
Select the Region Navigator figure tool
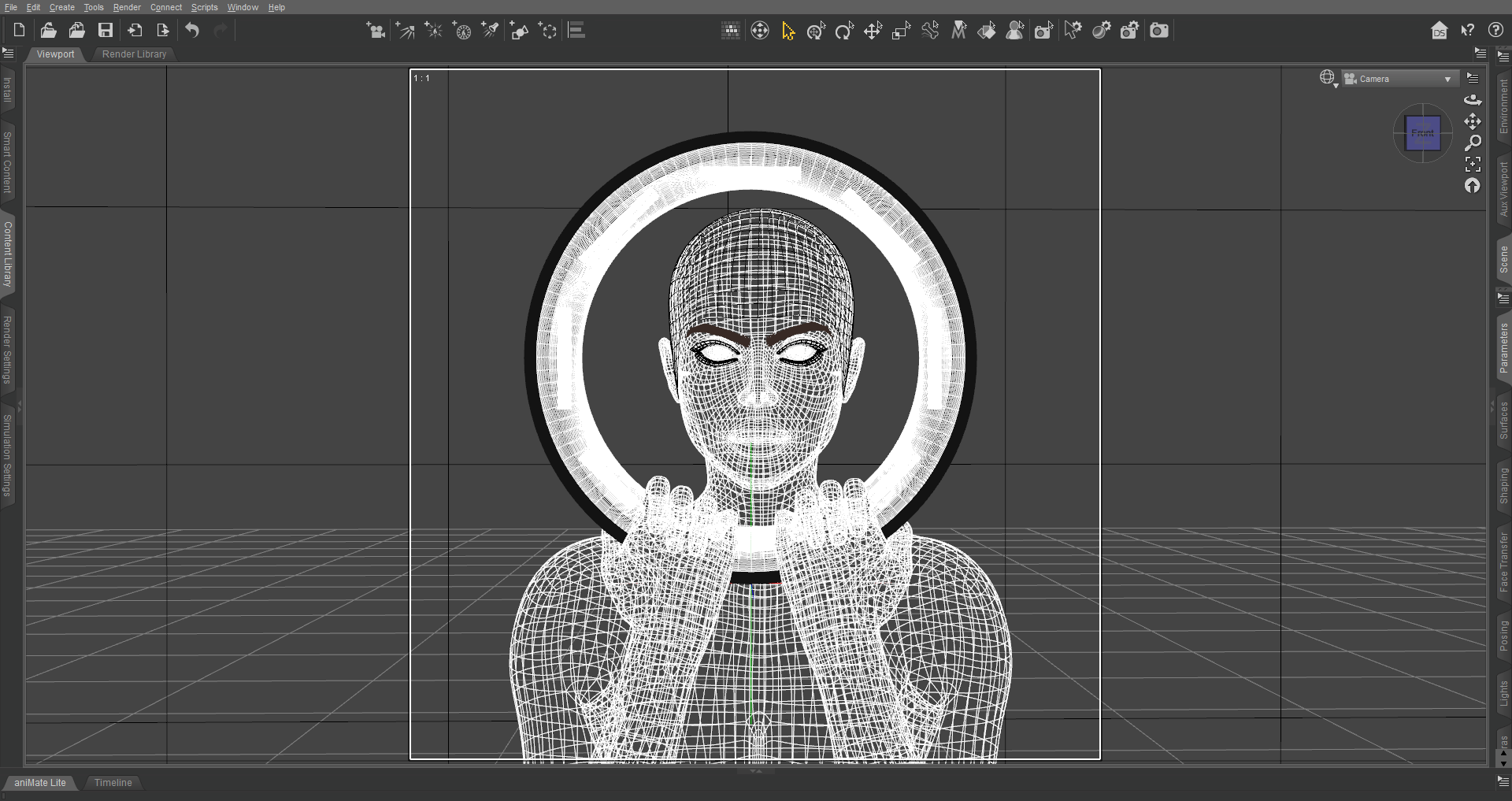[1015, 31]
